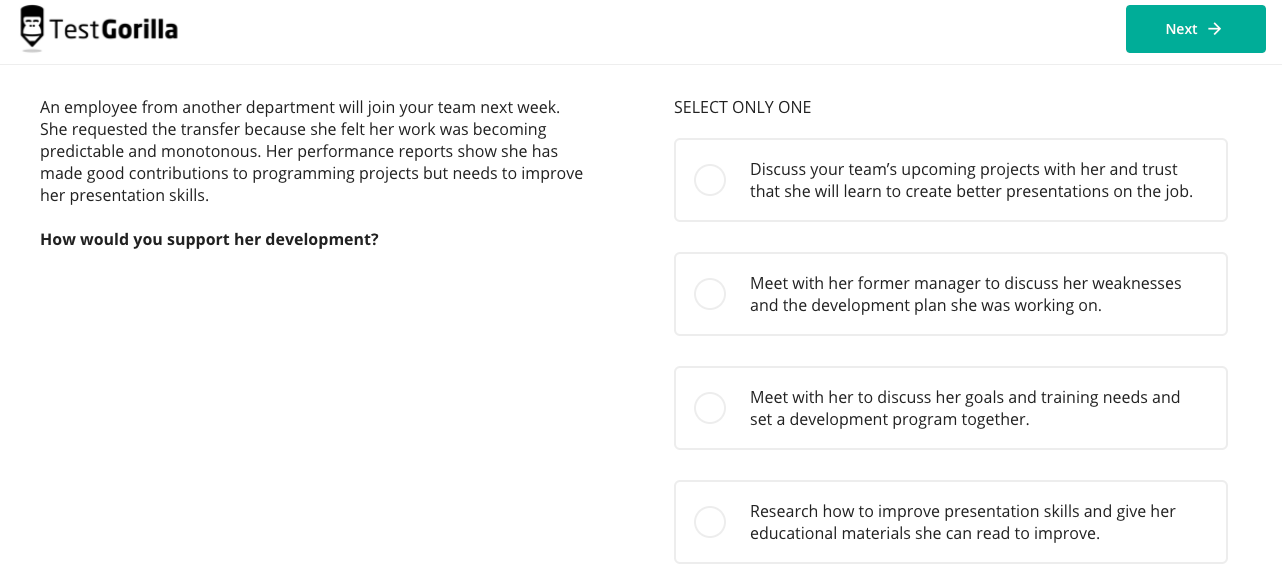
Task: Select radio for 'Meet with her former manager'
Action: tap(710, 294)
